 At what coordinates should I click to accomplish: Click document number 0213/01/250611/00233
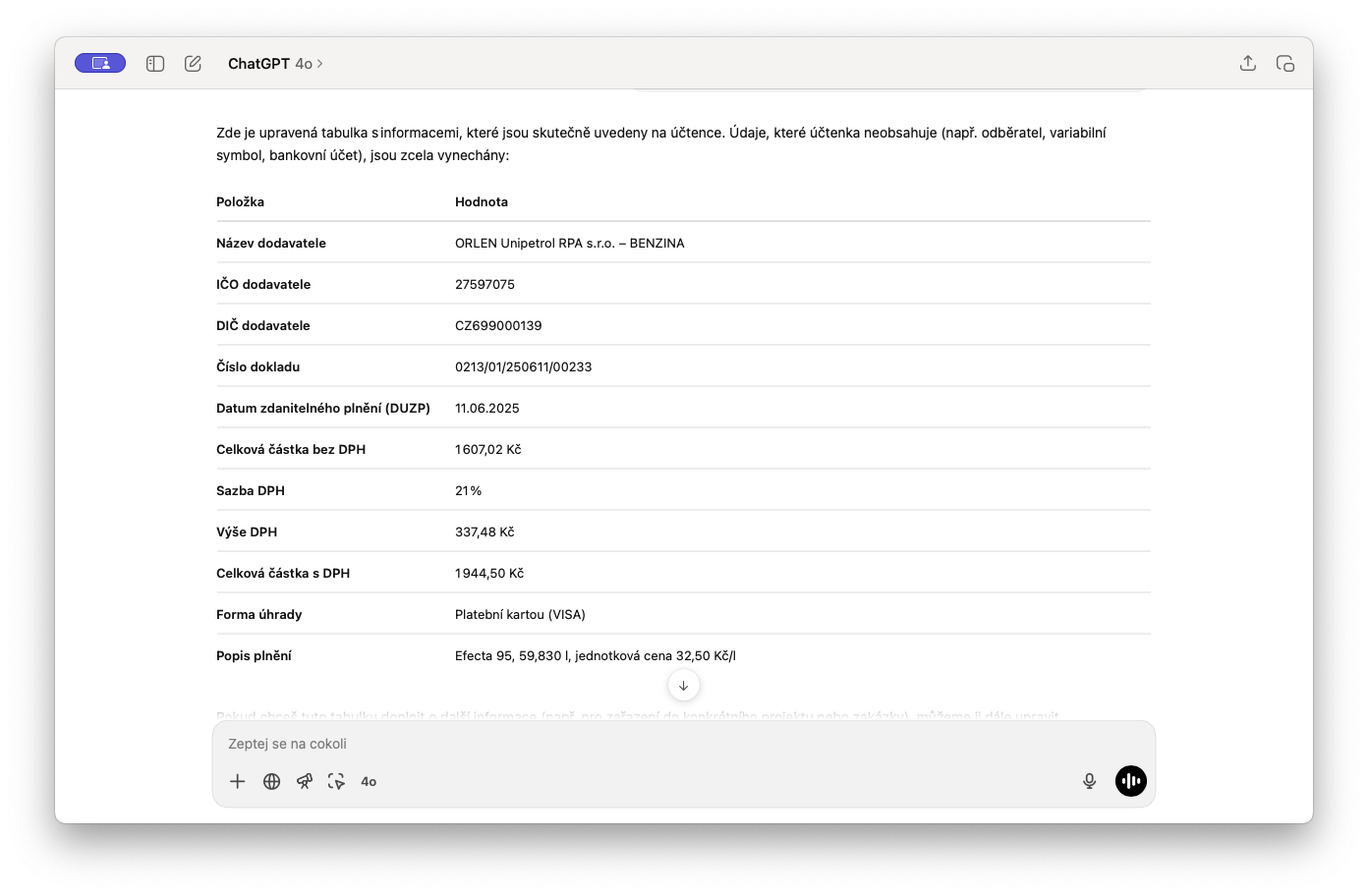tap(524, 366)
